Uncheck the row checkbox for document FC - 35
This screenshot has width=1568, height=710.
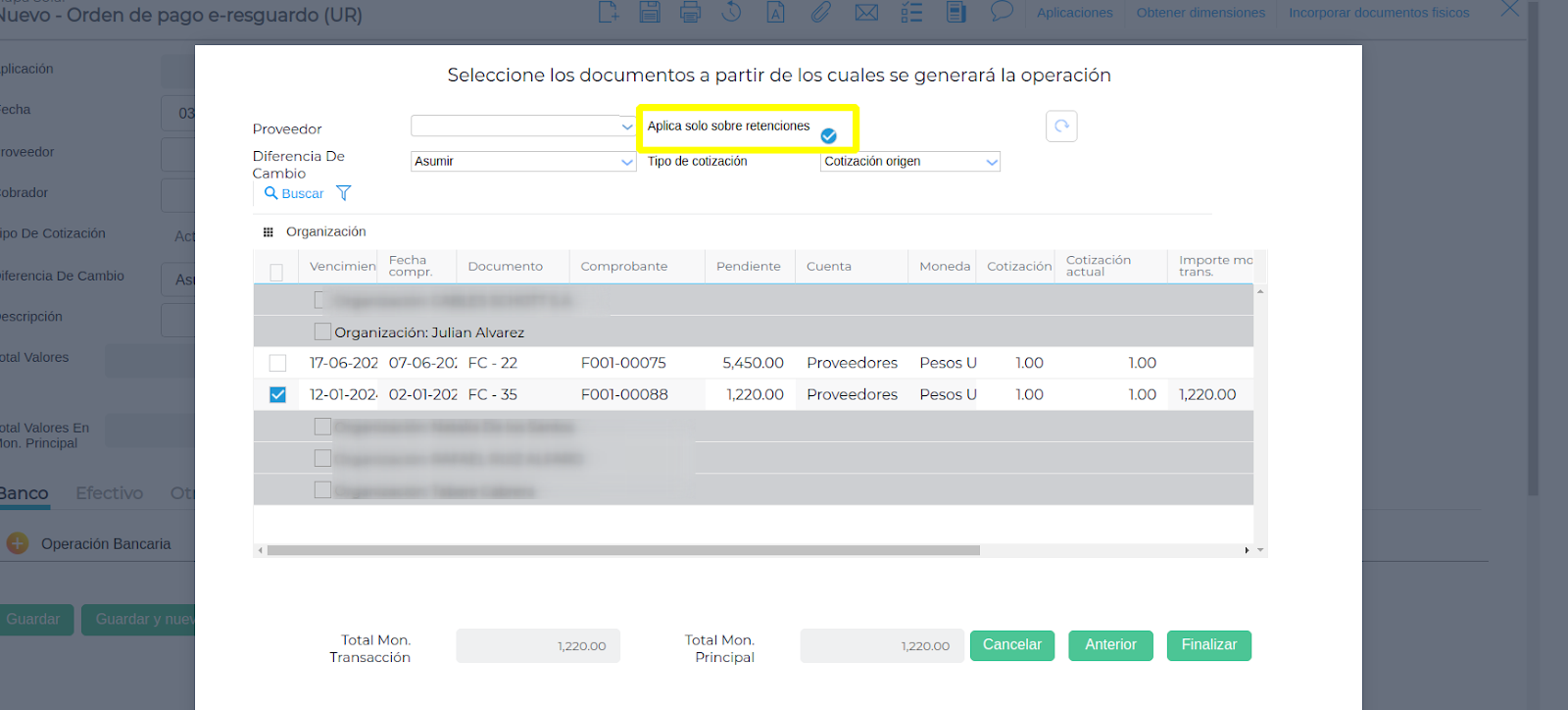coord(278,394)
